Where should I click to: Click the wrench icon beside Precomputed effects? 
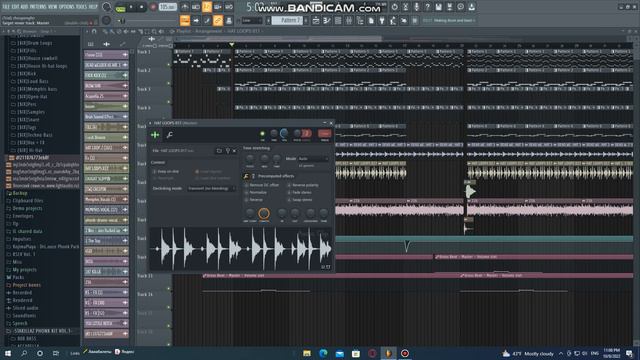246,176
